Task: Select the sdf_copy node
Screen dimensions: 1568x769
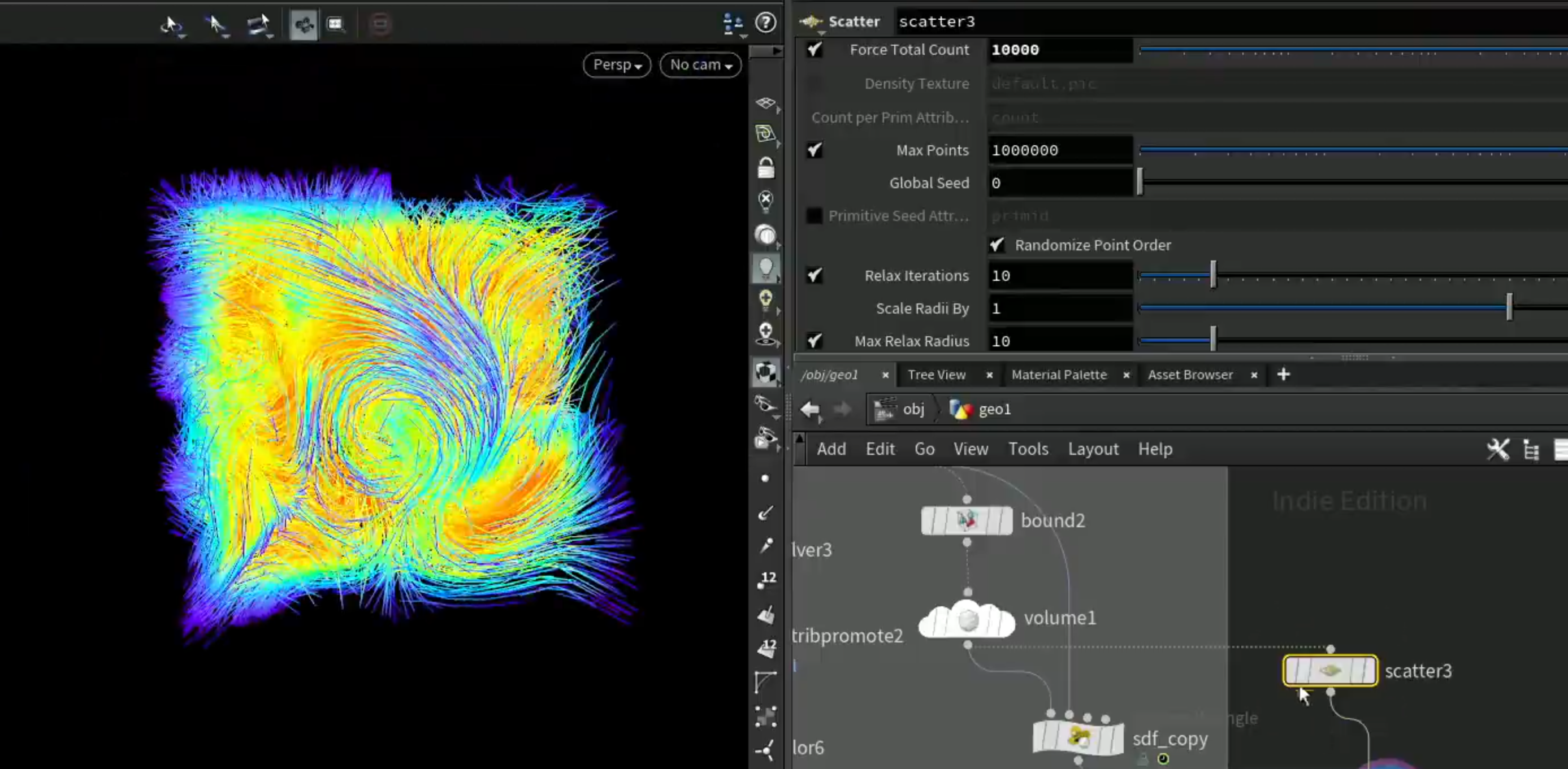Action: (x=1078, y=738)
